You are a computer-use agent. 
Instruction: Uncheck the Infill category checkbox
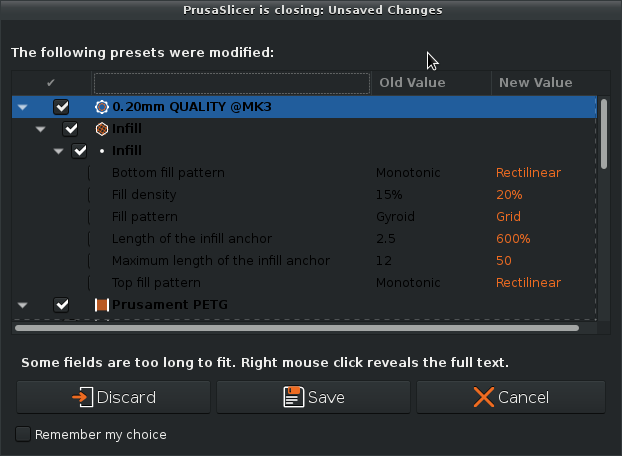pos(70,129)
